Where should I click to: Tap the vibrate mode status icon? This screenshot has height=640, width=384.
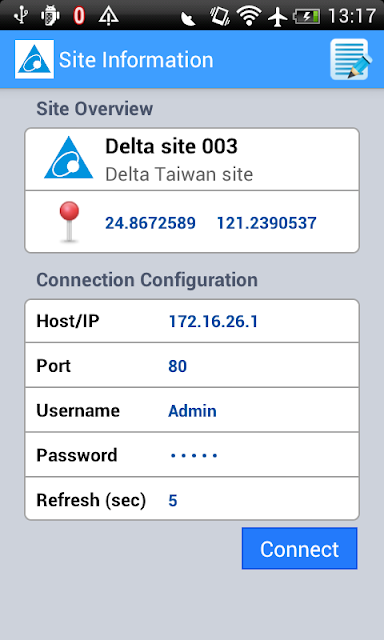coord(220,16)
